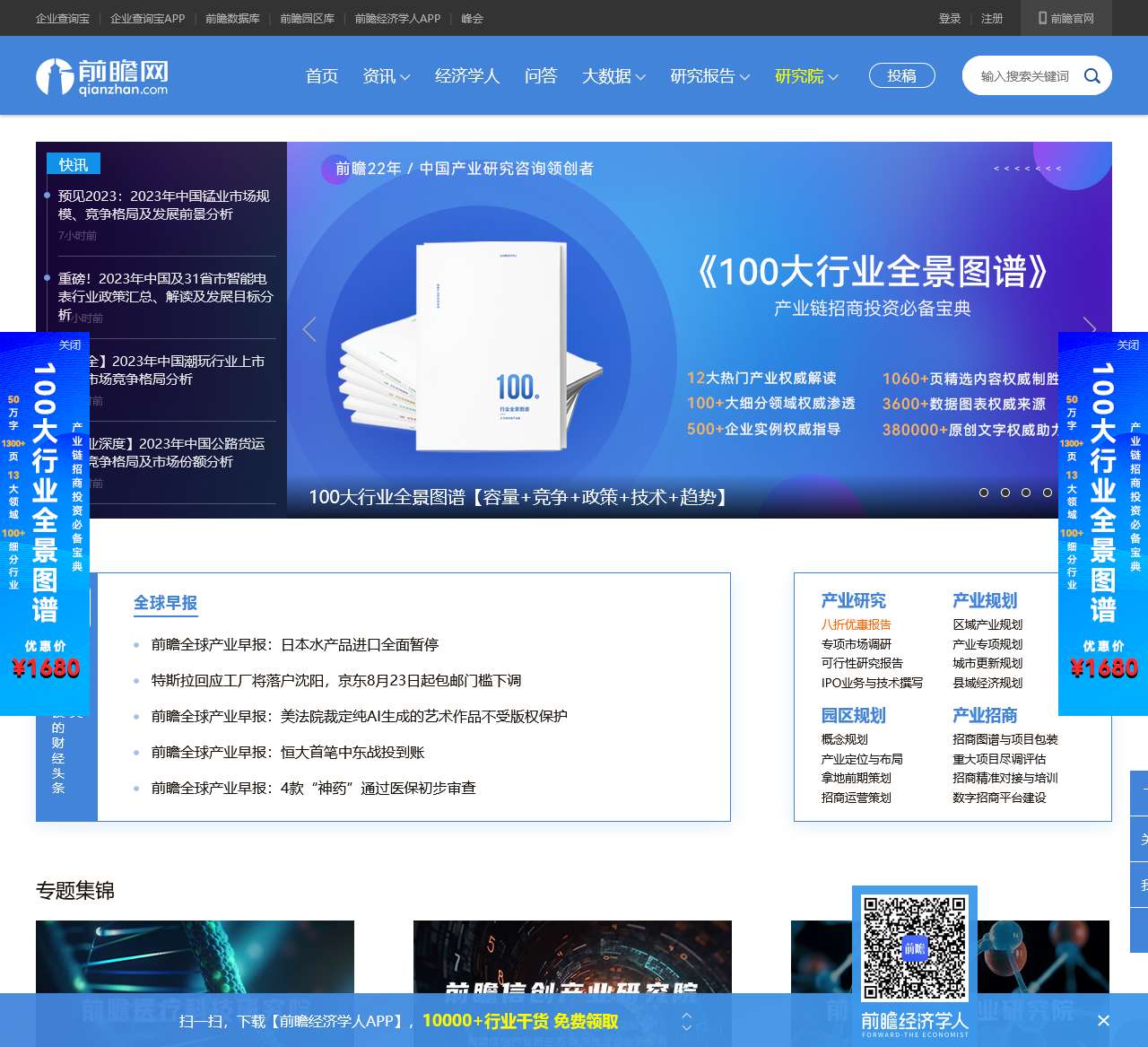Collapse the bottom bar double-chevron icon
Viewport: 1148px width, 1047px height.
tap(687, 1021)
